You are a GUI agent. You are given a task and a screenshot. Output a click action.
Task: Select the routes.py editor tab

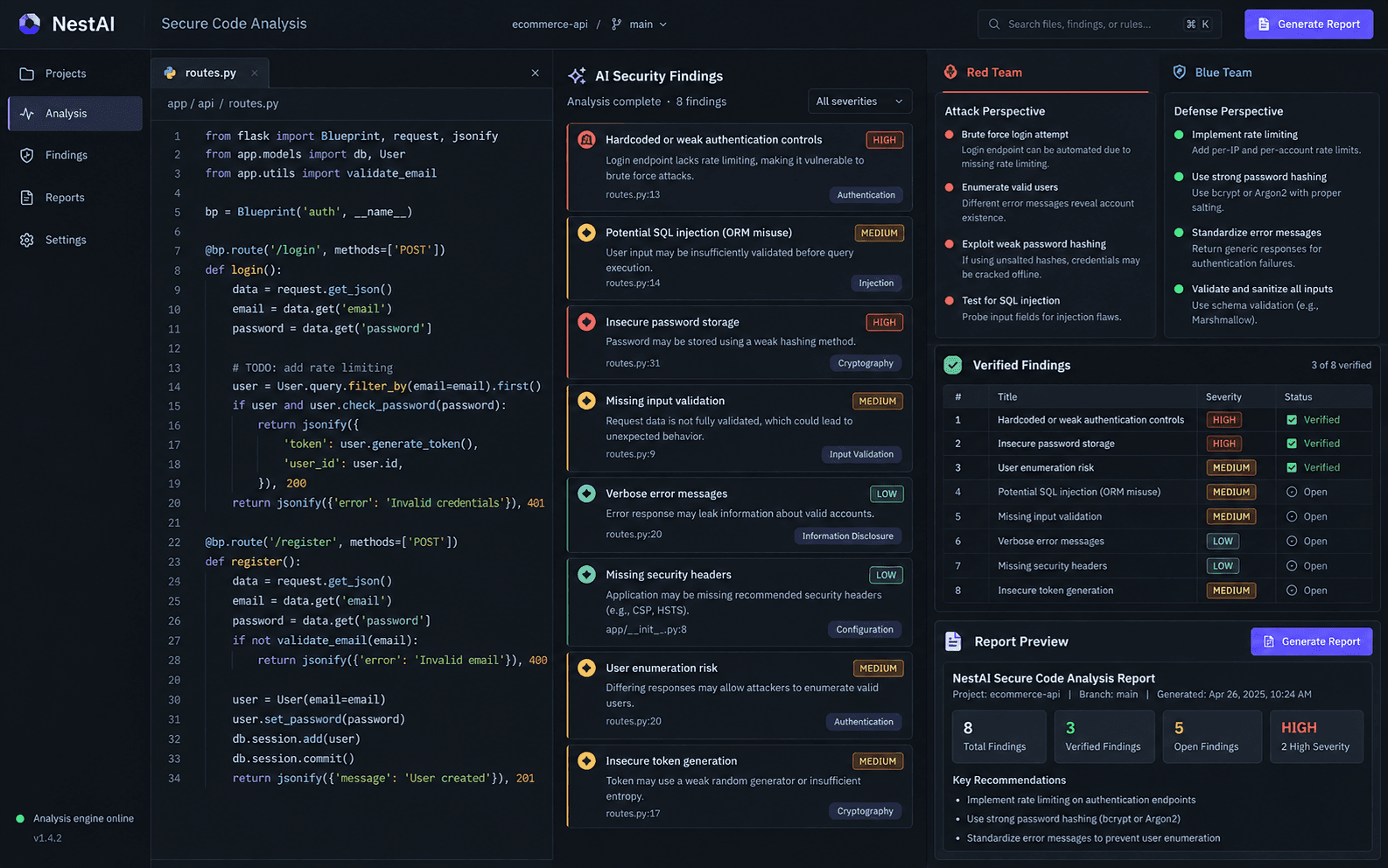tap(210, 73)
